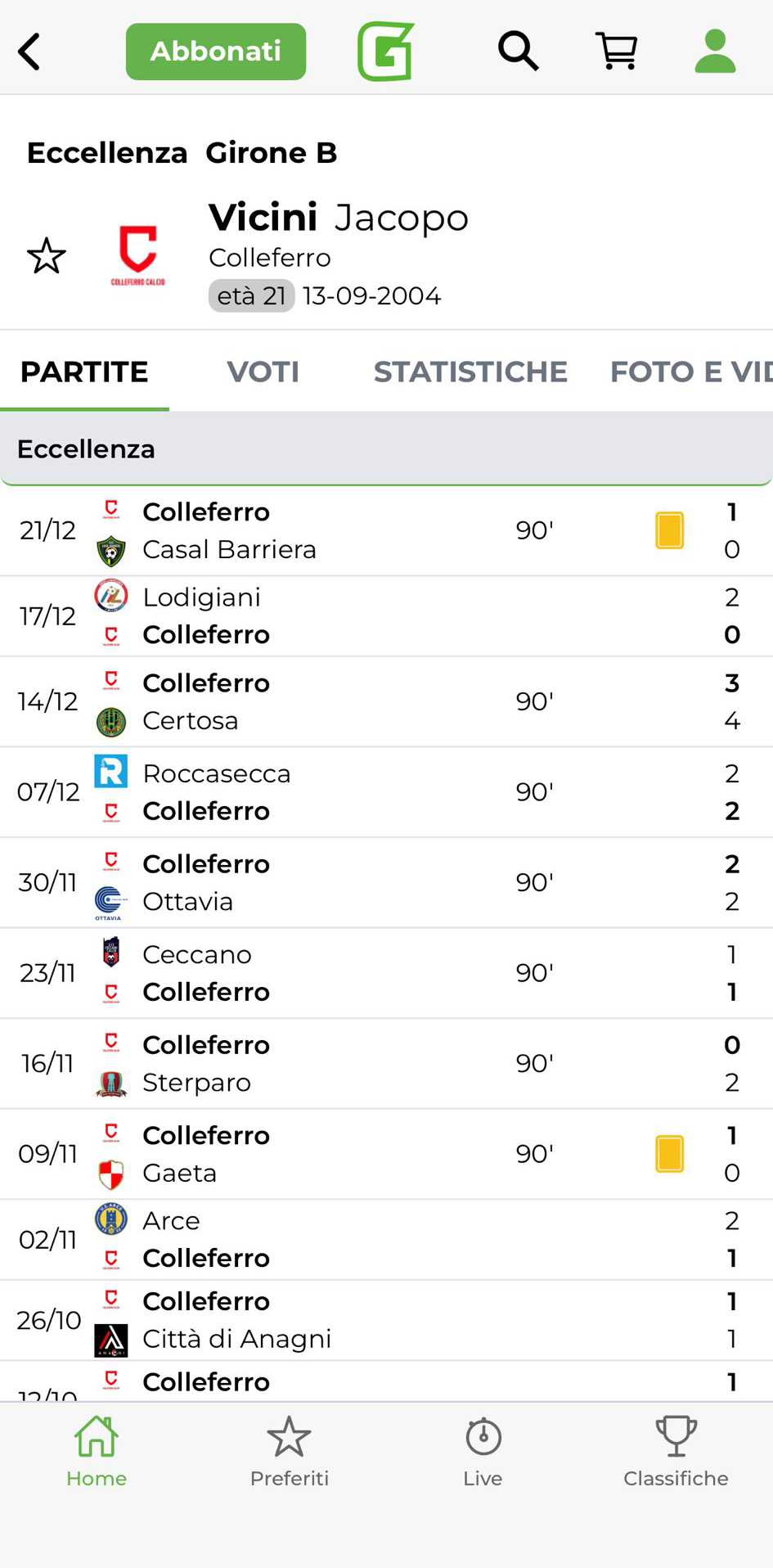Tap yellow card in Colleferro–Gaeta row
The width and height of the screenshot is (773, 1568).
pos(669,1154)
